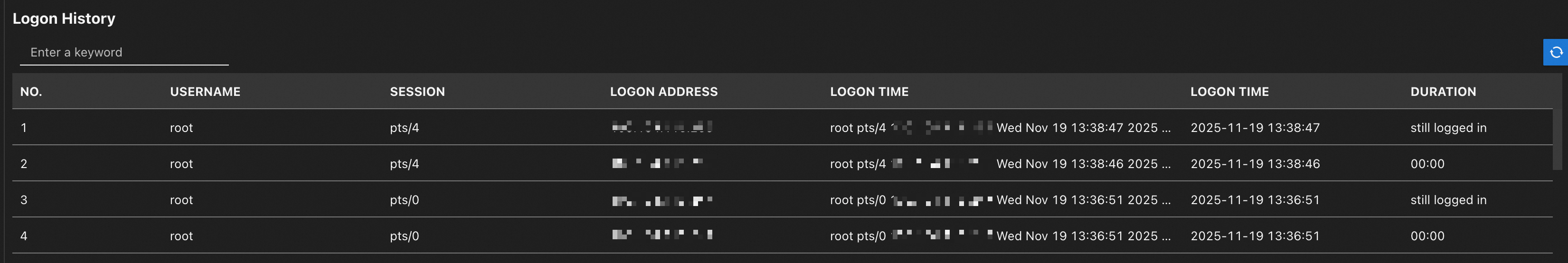Click the Logon History heading
Viewport: 1568px width, 263px height.
64,19
